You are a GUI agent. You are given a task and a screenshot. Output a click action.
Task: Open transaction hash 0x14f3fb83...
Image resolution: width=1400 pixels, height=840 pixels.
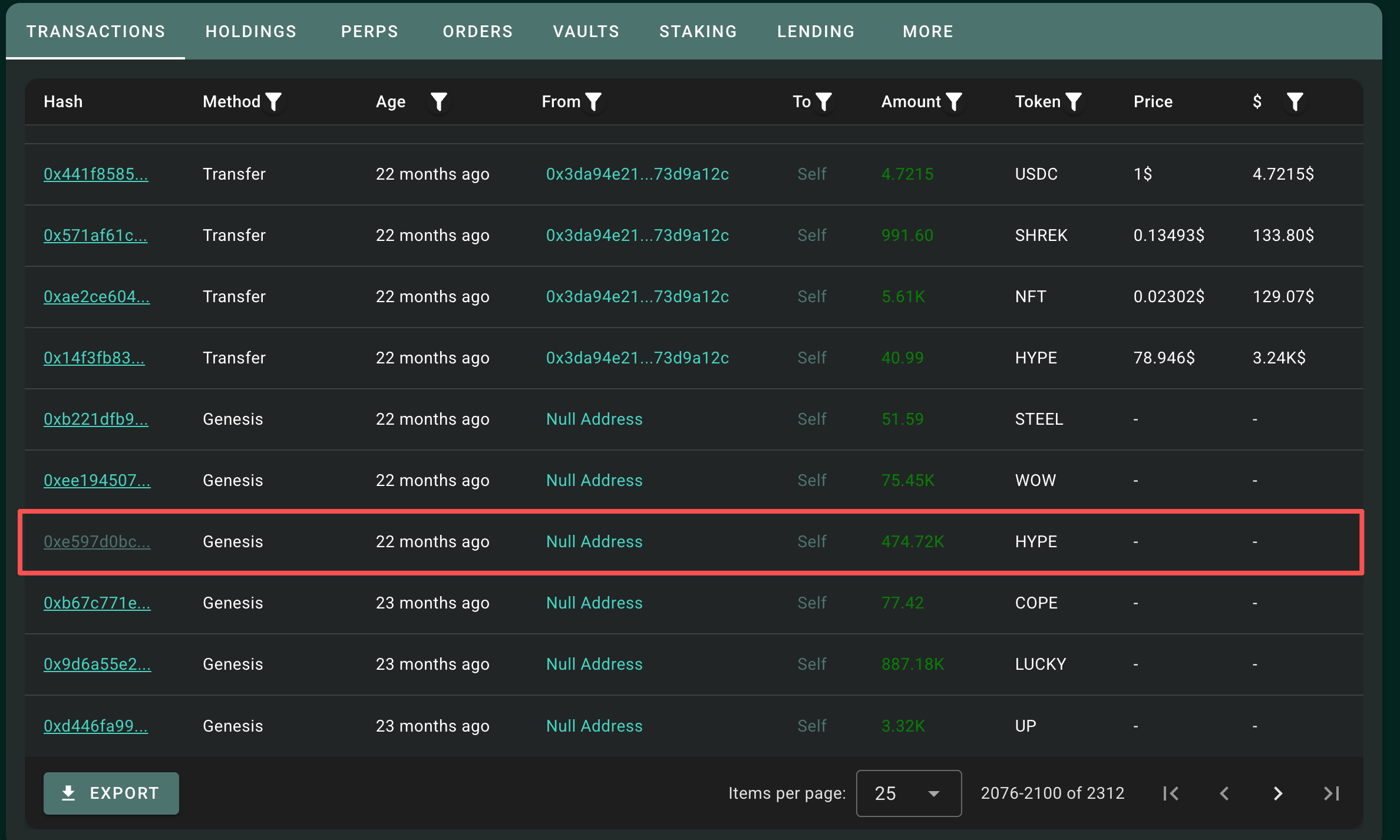[x=94, y=358]
